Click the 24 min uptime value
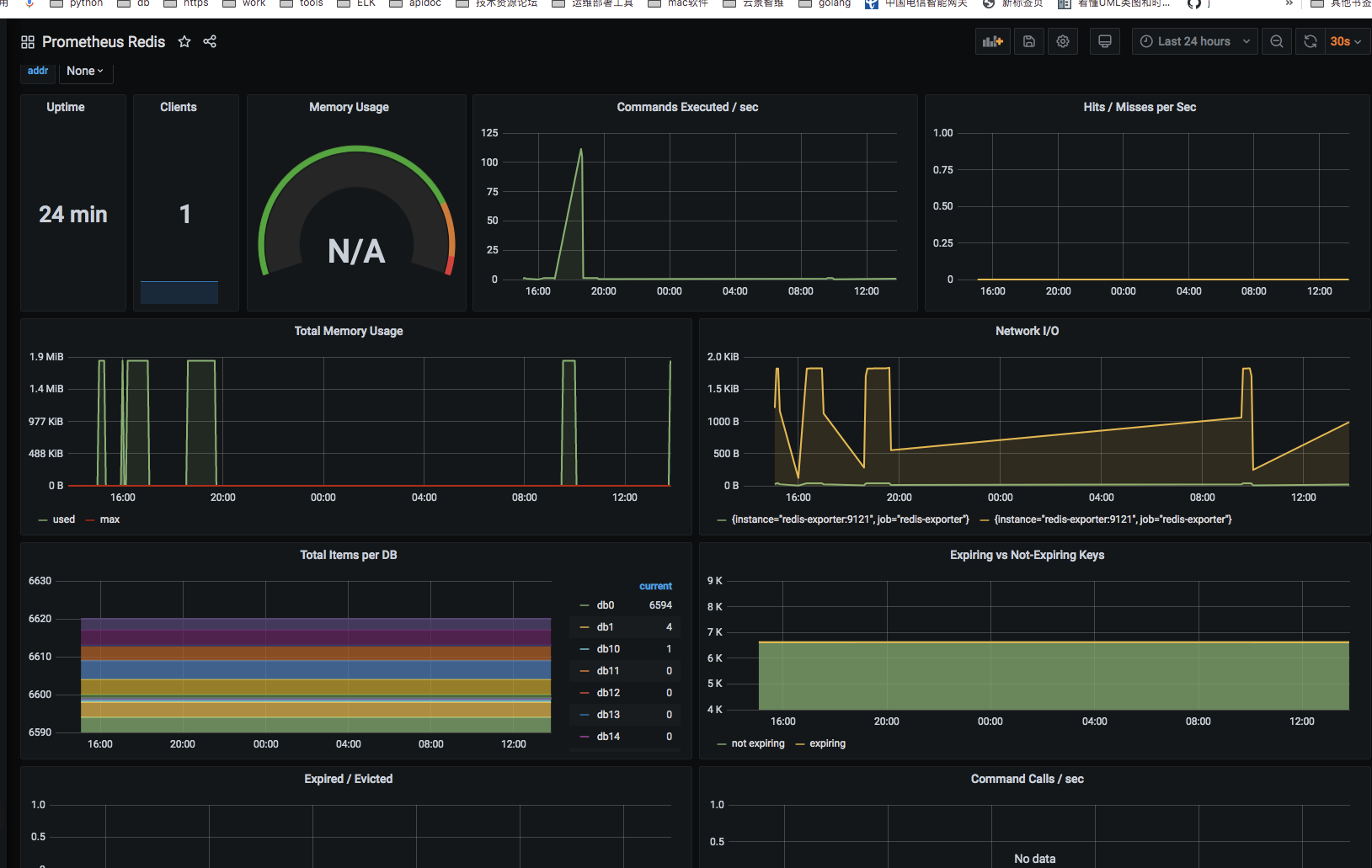Image resolution: width=1372 pixels, height=868 pixels. [73, 215]
